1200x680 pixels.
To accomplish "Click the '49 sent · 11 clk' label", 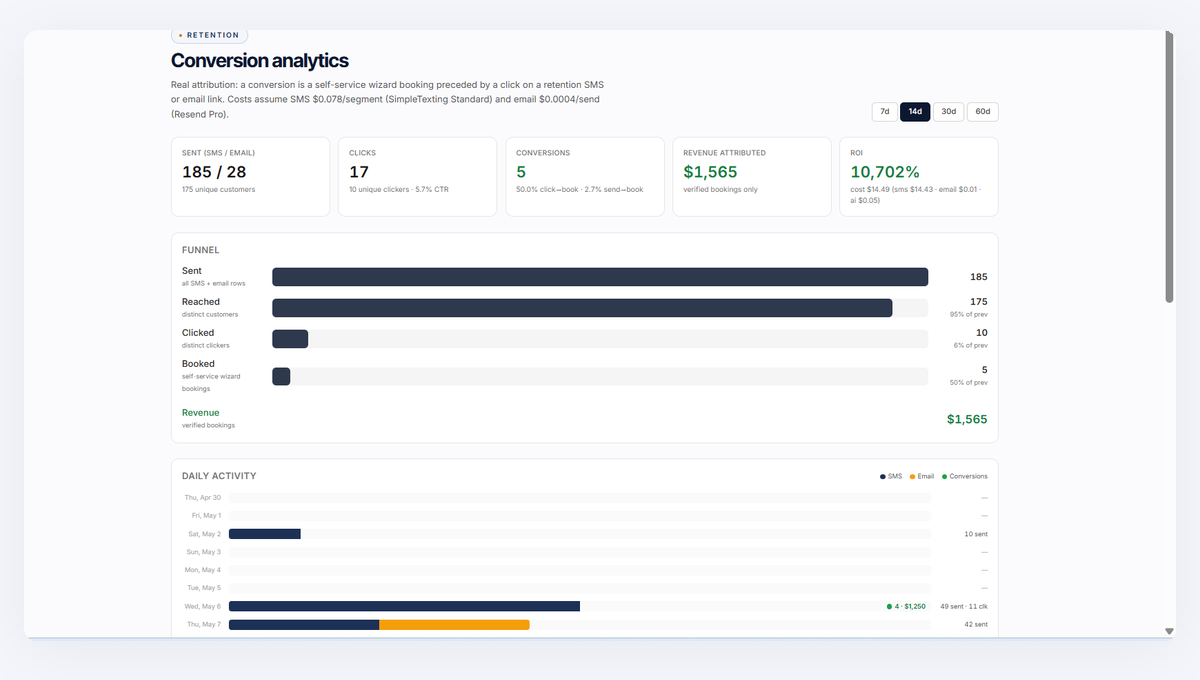I will coord(962,606).
